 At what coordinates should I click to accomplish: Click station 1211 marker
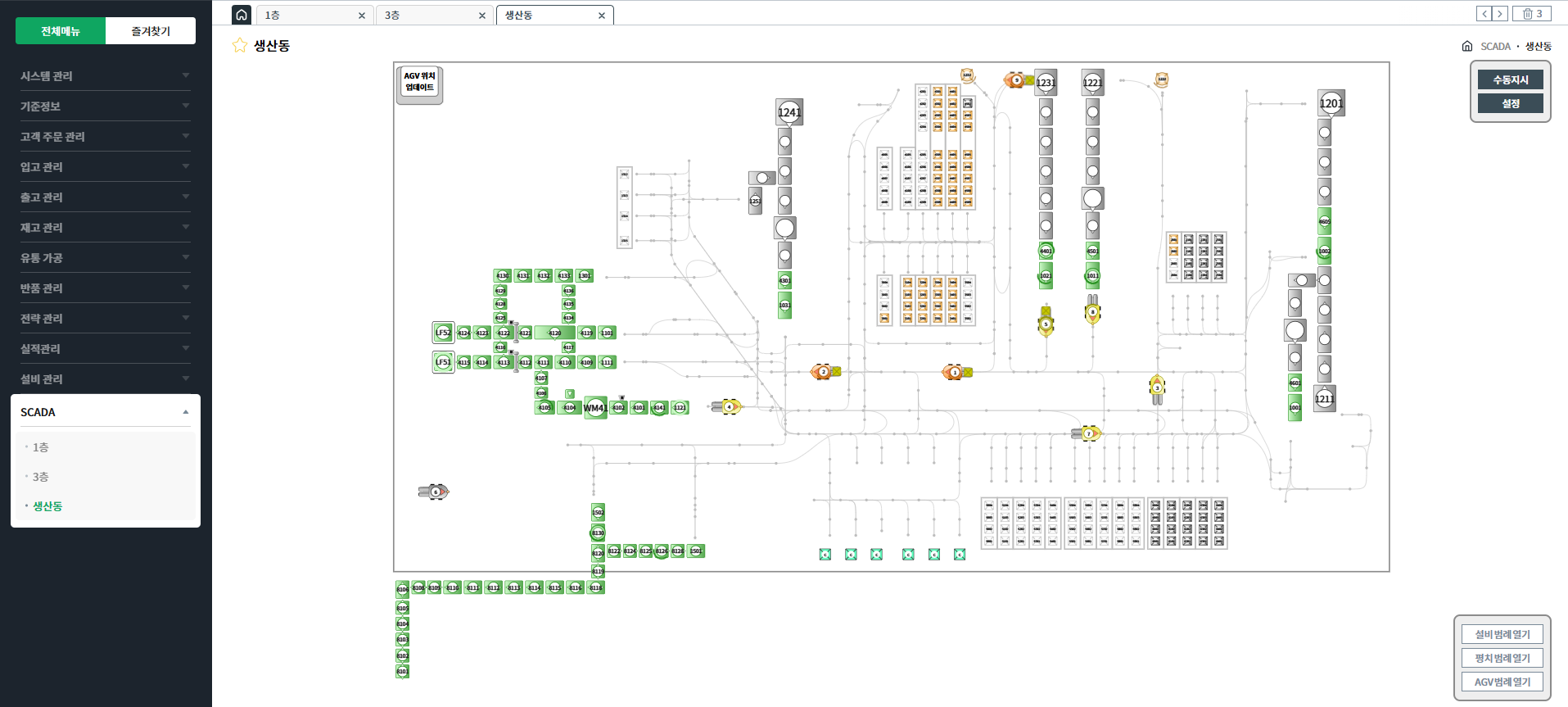[1325, 398]
